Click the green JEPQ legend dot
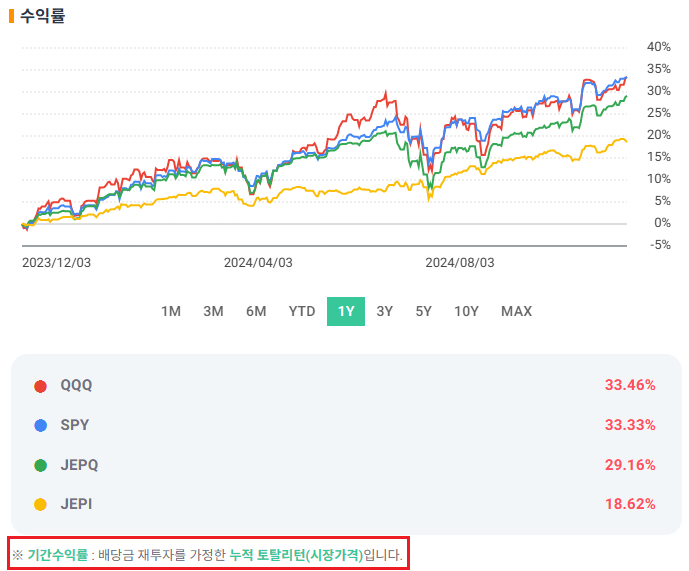 (40, 465)
